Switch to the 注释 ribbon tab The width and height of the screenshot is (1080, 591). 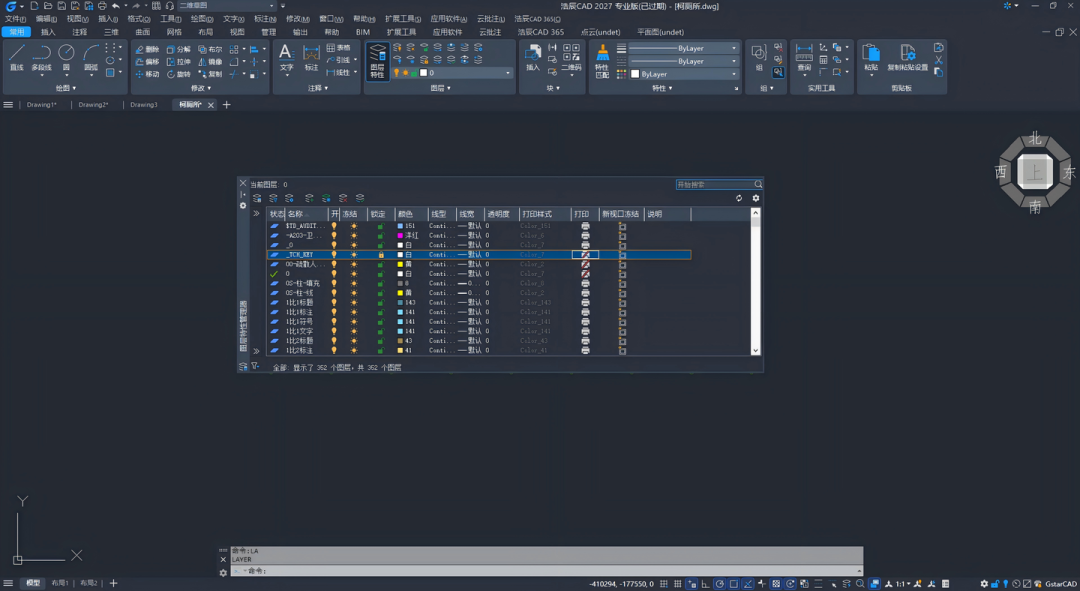click(80, 32)
